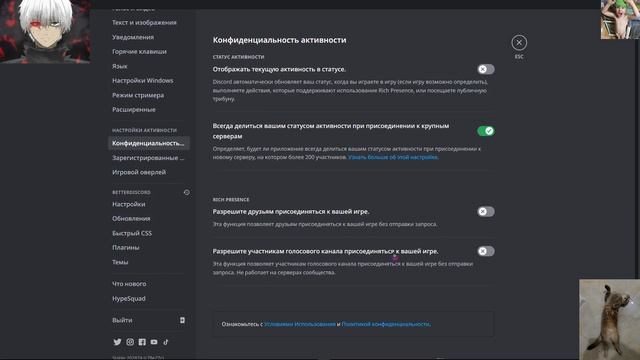Open 'Политикой конфиденциальности' link
The image size is (640, 360).
click(x=386, y=324)
